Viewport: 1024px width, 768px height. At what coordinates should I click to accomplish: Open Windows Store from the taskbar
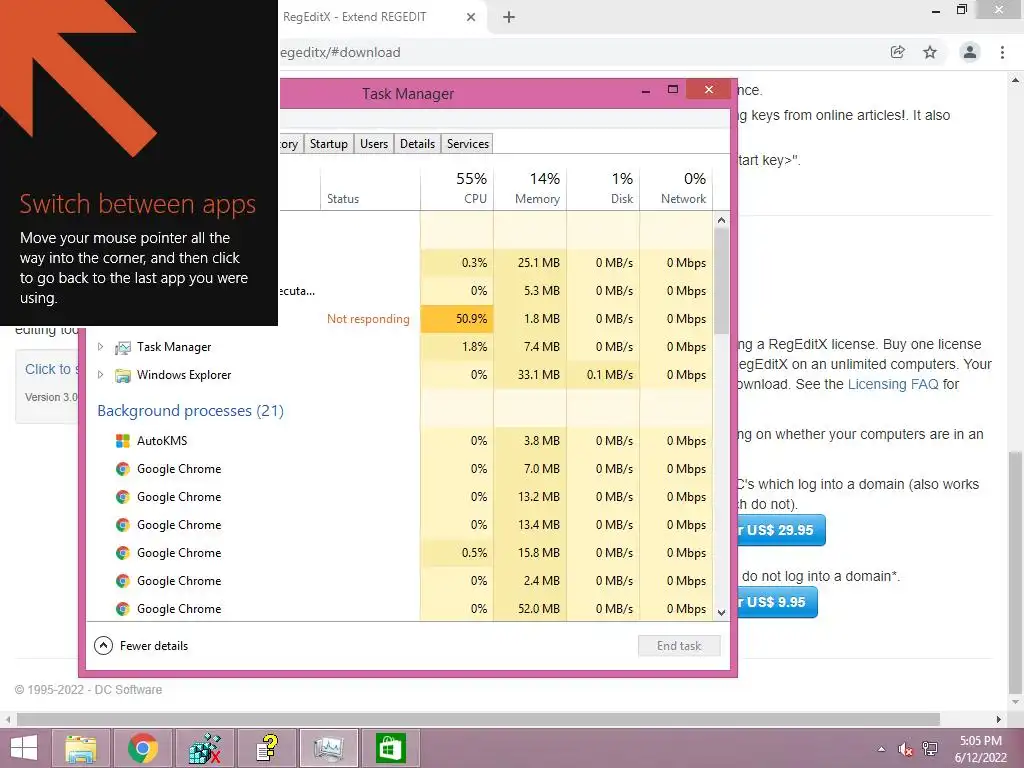391,748
